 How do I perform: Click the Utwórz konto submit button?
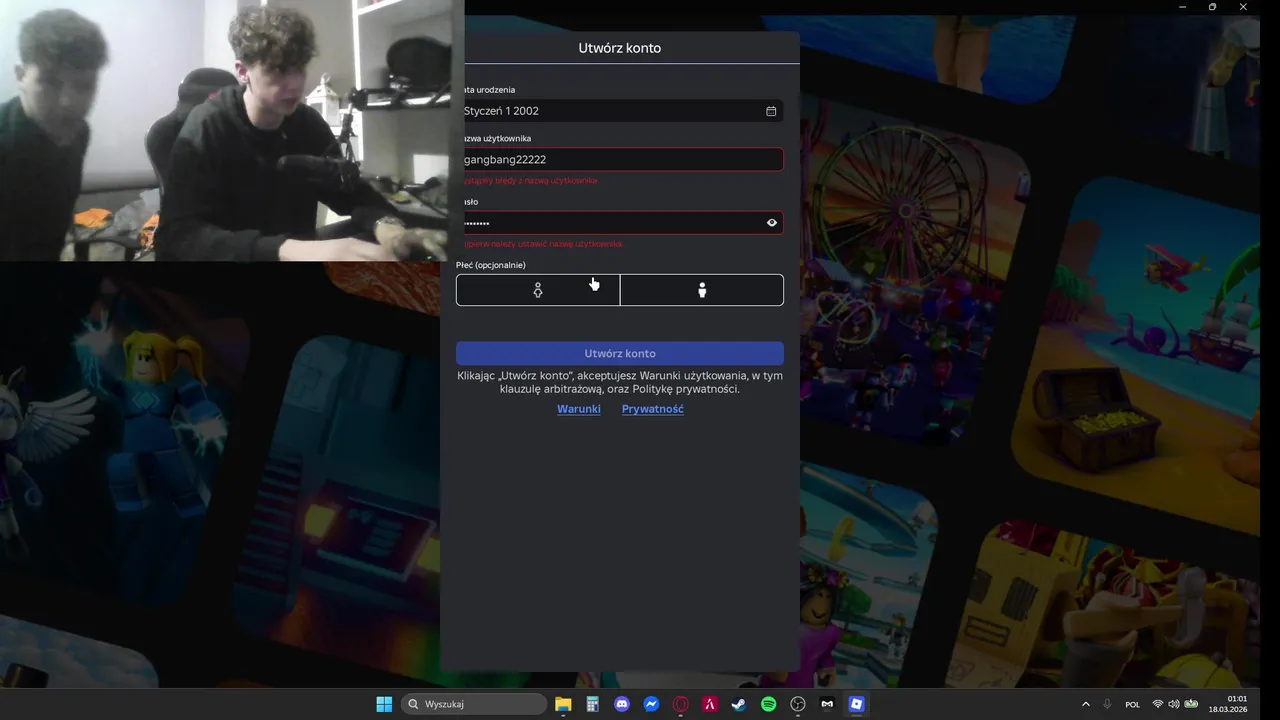tap(620, 354)
